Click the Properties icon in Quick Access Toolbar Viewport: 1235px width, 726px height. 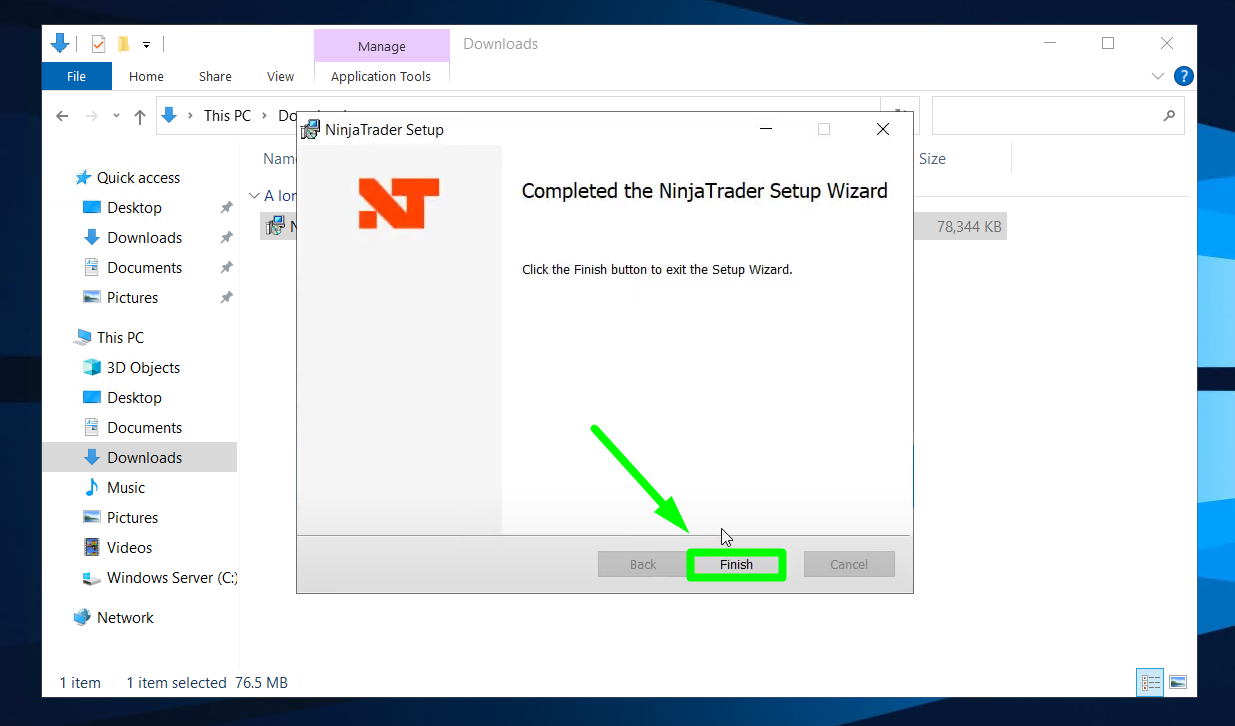point(98,44)
